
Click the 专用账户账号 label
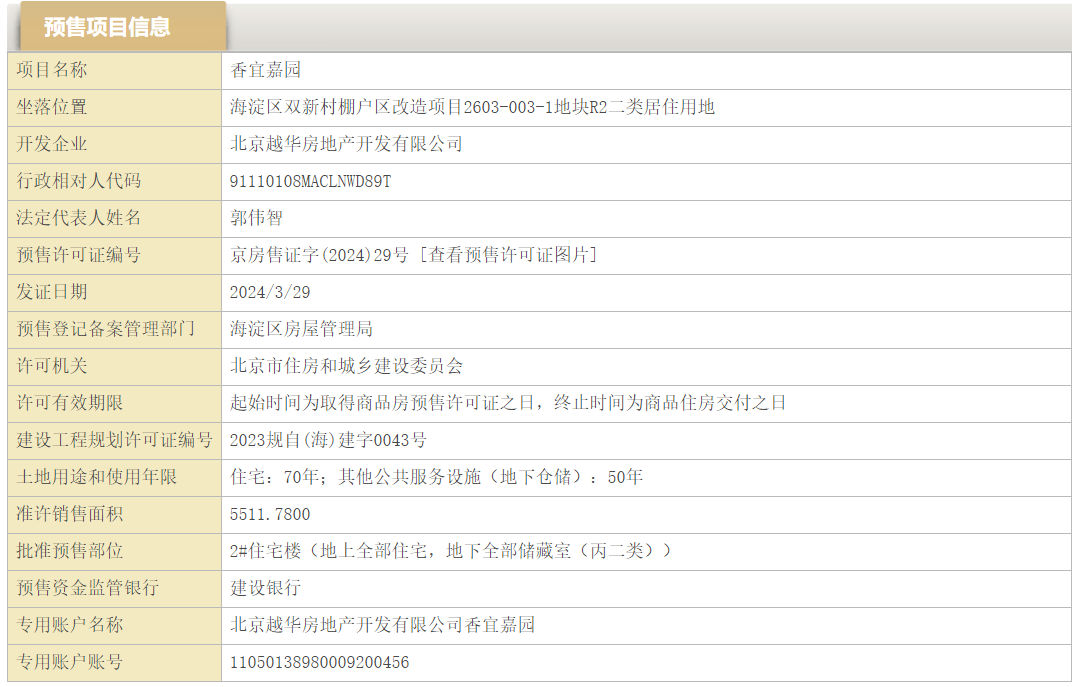coord(69,662)
